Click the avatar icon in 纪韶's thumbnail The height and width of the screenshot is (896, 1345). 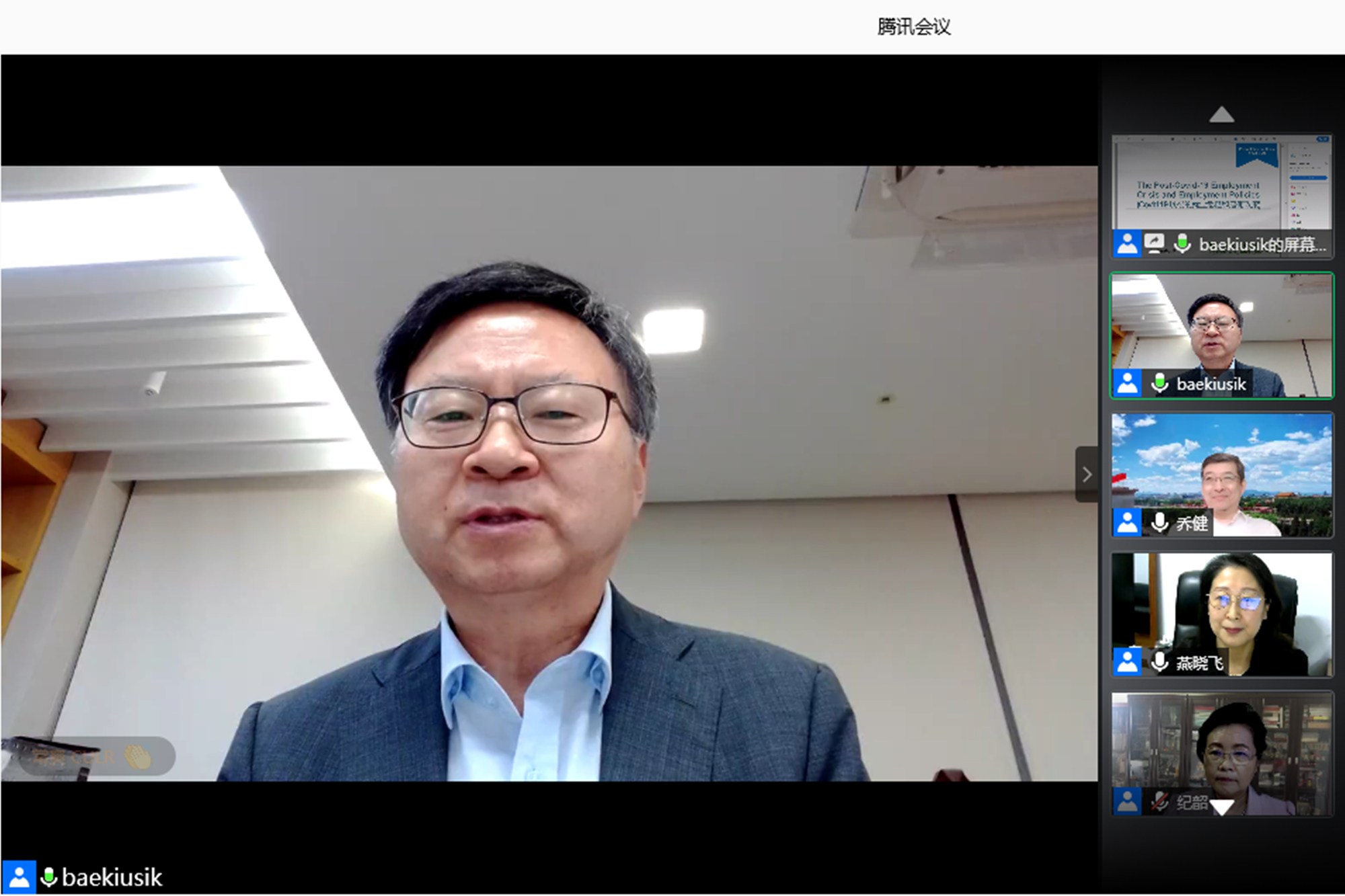[1127, 801]
